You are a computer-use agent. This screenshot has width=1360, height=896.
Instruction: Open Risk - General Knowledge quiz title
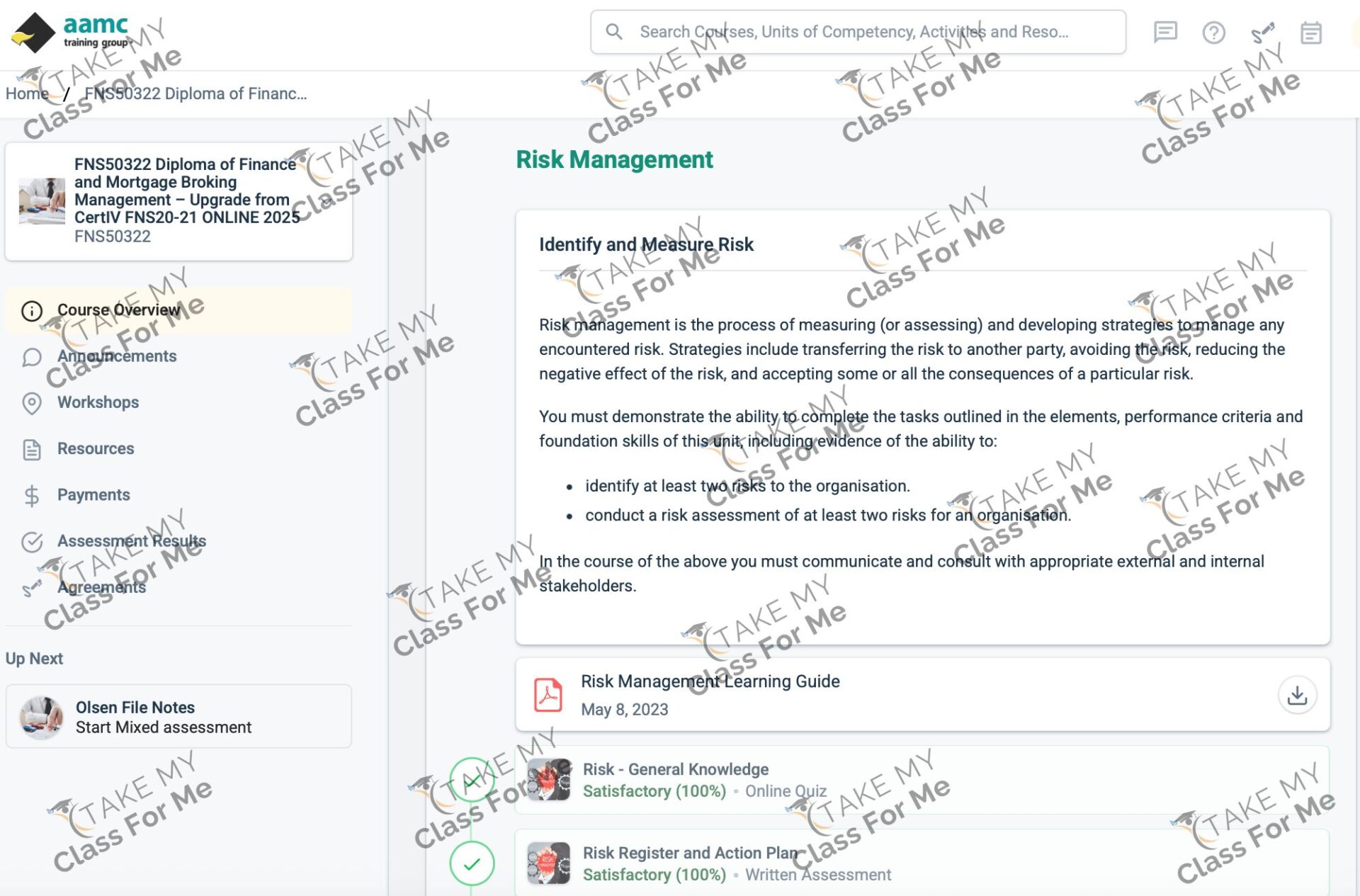click(x=676, y=769)
